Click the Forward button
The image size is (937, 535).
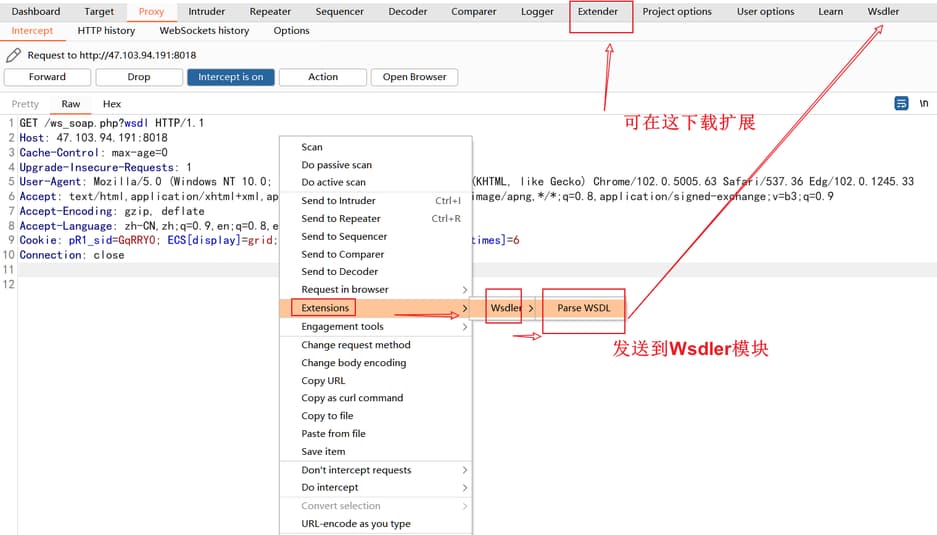(x=47, y=77)
